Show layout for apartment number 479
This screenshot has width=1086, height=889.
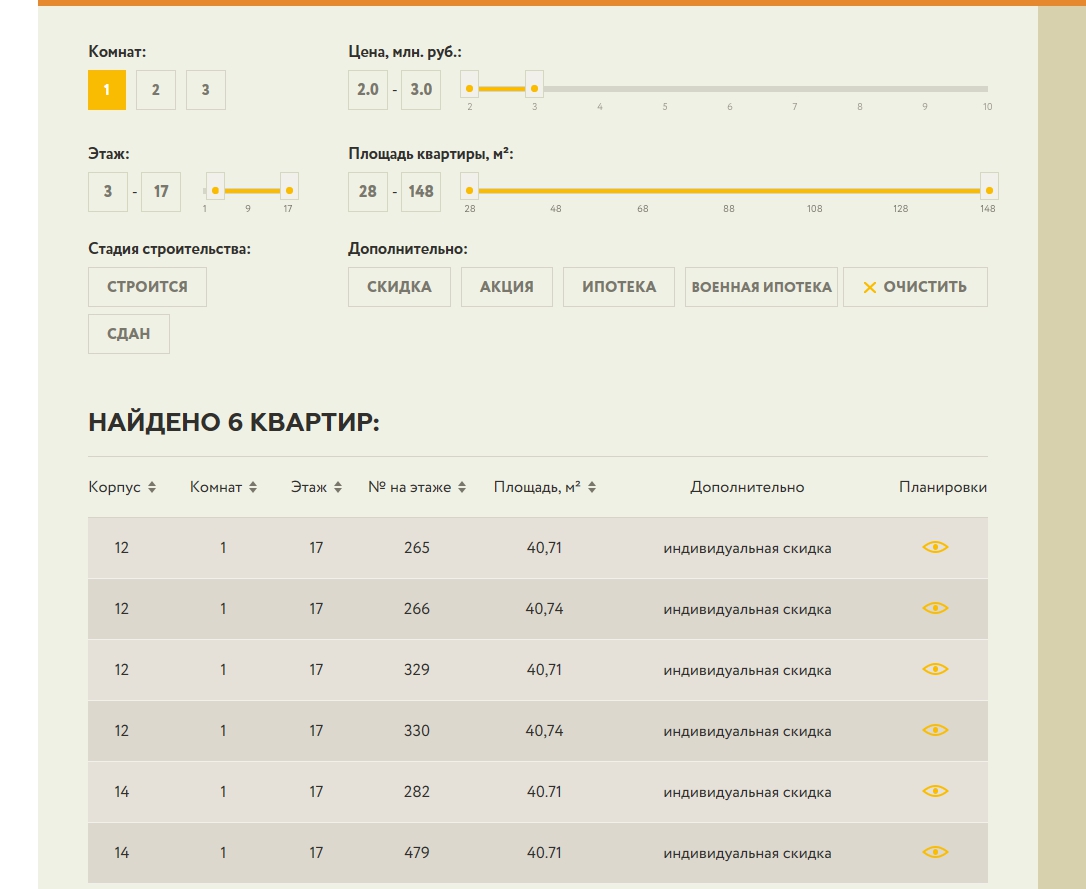pyautogui.click(x=934, y=852)
